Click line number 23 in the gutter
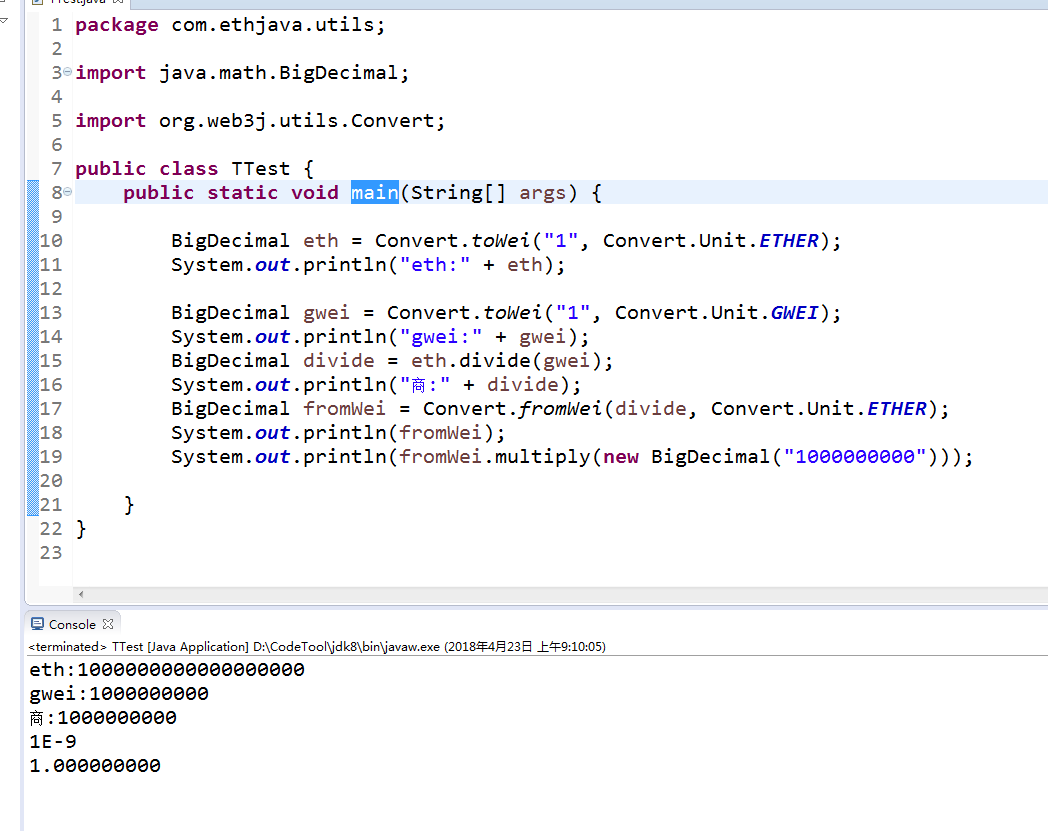 pyautogui.click(x=51, y=553)
